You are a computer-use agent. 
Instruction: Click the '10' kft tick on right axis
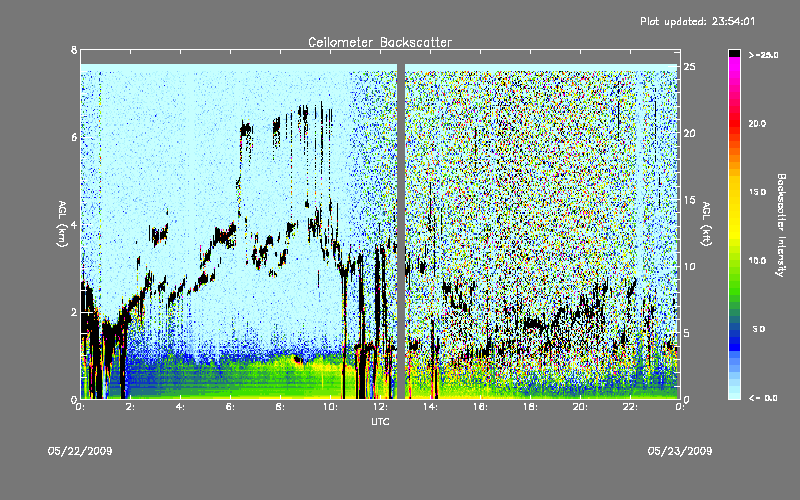[690, 266]
